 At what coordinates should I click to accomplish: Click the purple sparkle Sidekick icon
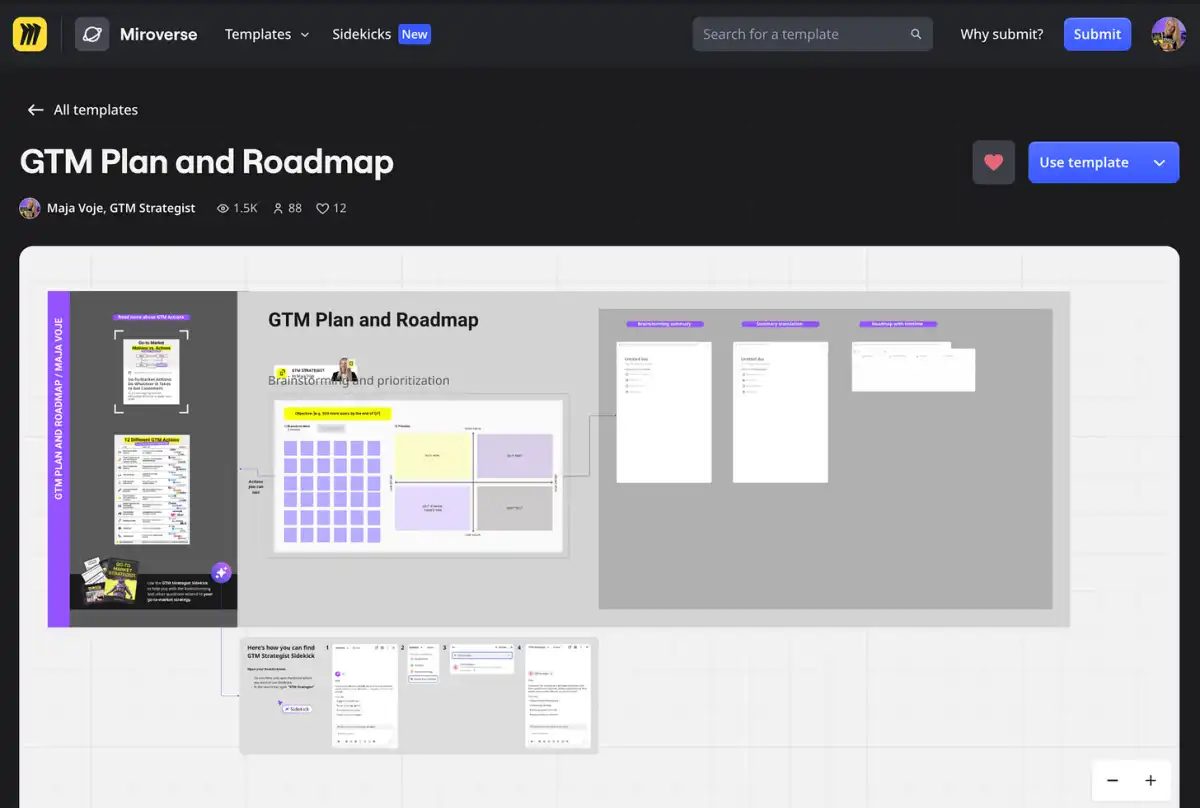point(222,573)
